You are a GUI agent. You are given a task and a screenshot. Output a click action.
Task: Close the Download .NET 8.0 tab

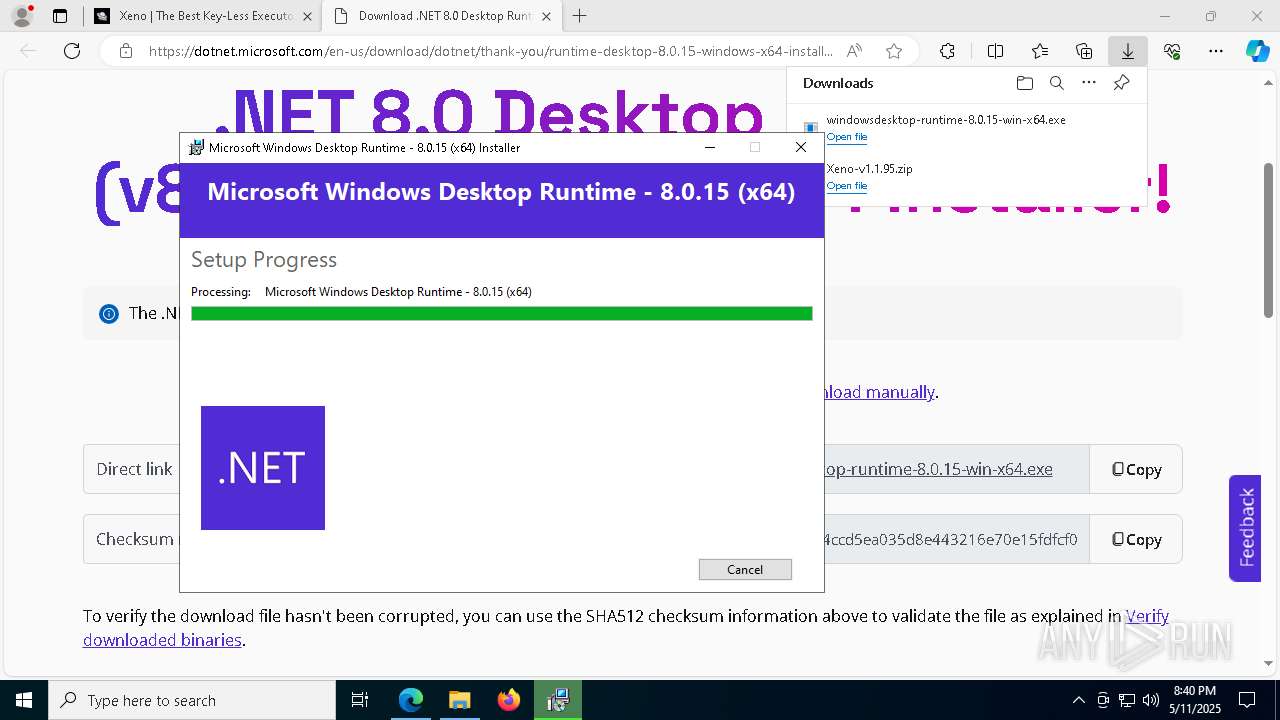tap(546, 16)
